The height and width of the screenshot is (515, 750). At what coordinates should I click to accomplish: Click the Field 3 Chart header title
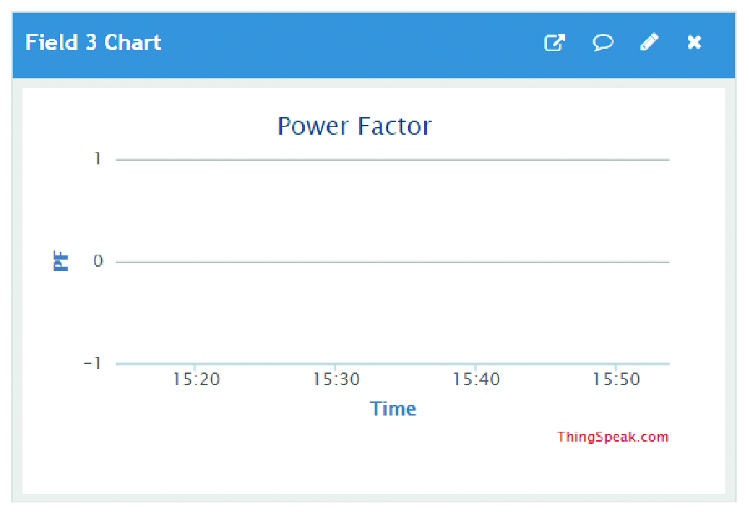click(x=93, y=43)
